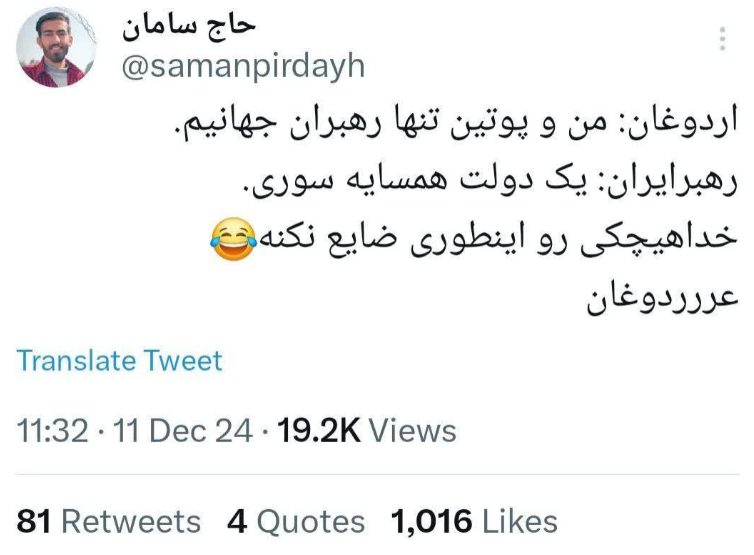Show the 81 Retweets list
The width and height of the screenshot is (754, 555).
[x=109, y=521]
